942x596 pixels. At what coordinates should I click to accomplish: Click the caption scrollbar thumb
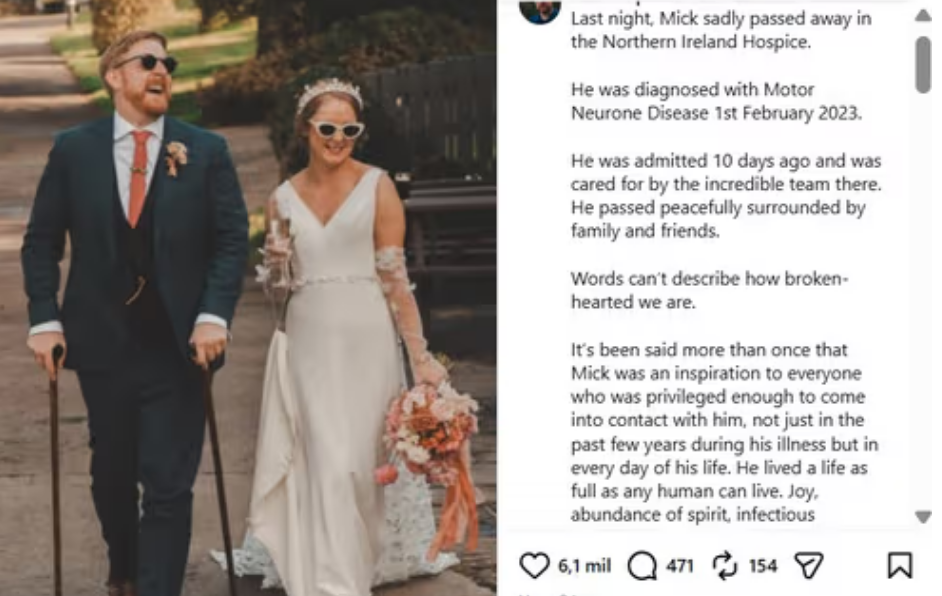pyautogui.click(x=922, y=63)
